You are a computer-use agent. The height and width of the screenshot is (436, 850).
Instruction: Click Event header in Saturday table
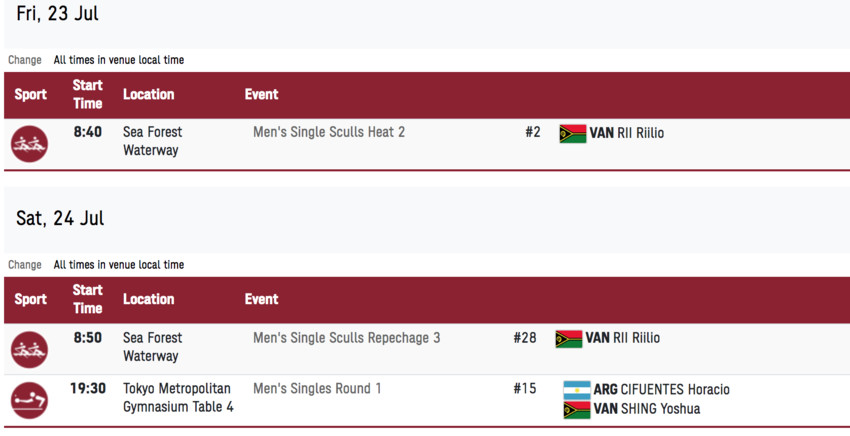coord(261,299)
